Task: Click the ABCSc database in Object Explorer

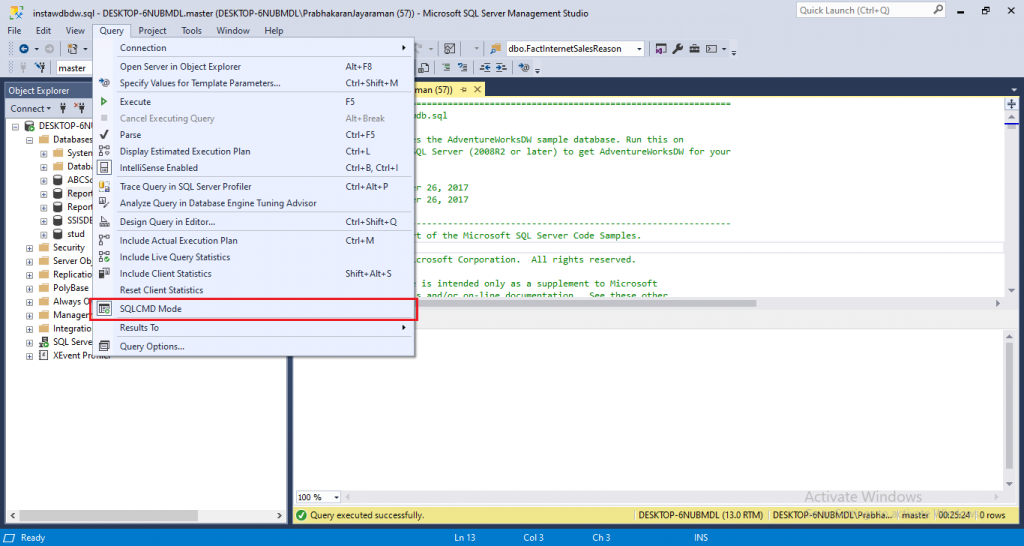Action: pos(78,180)
